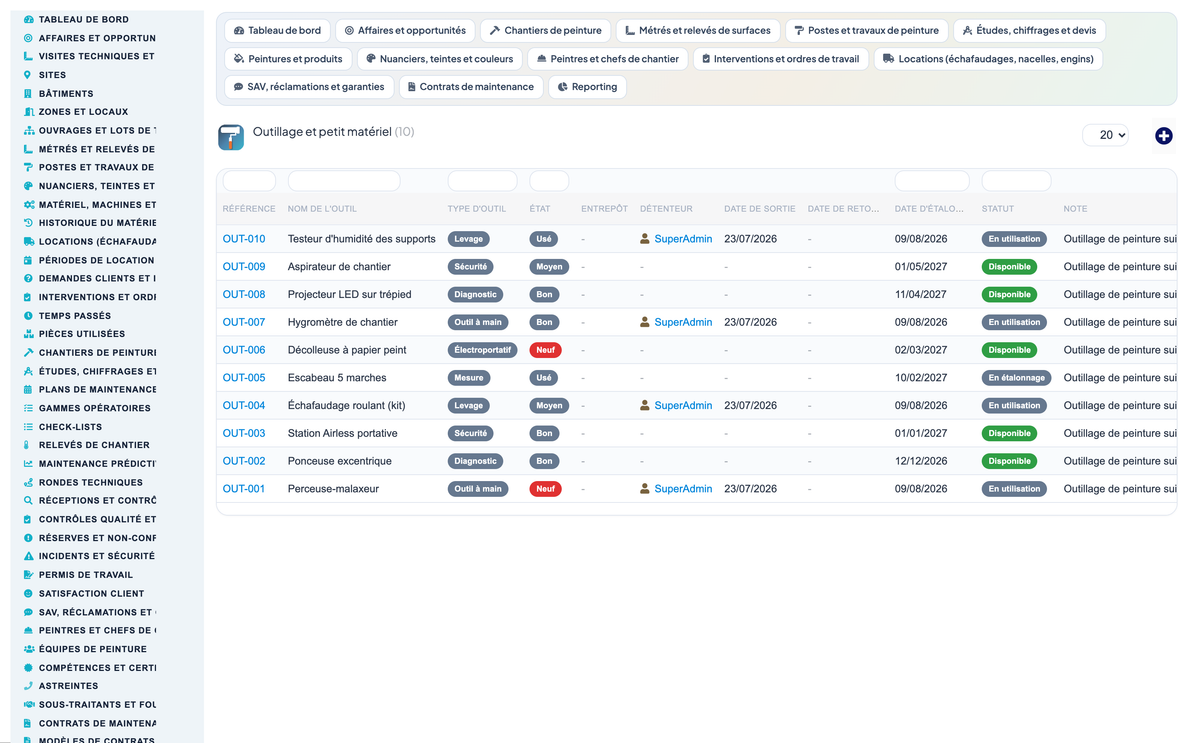Open the Locations (échafaudages, nacelles, engins) tab
The width and height of the screenshot is (1200, 743).
pos(988,59)
